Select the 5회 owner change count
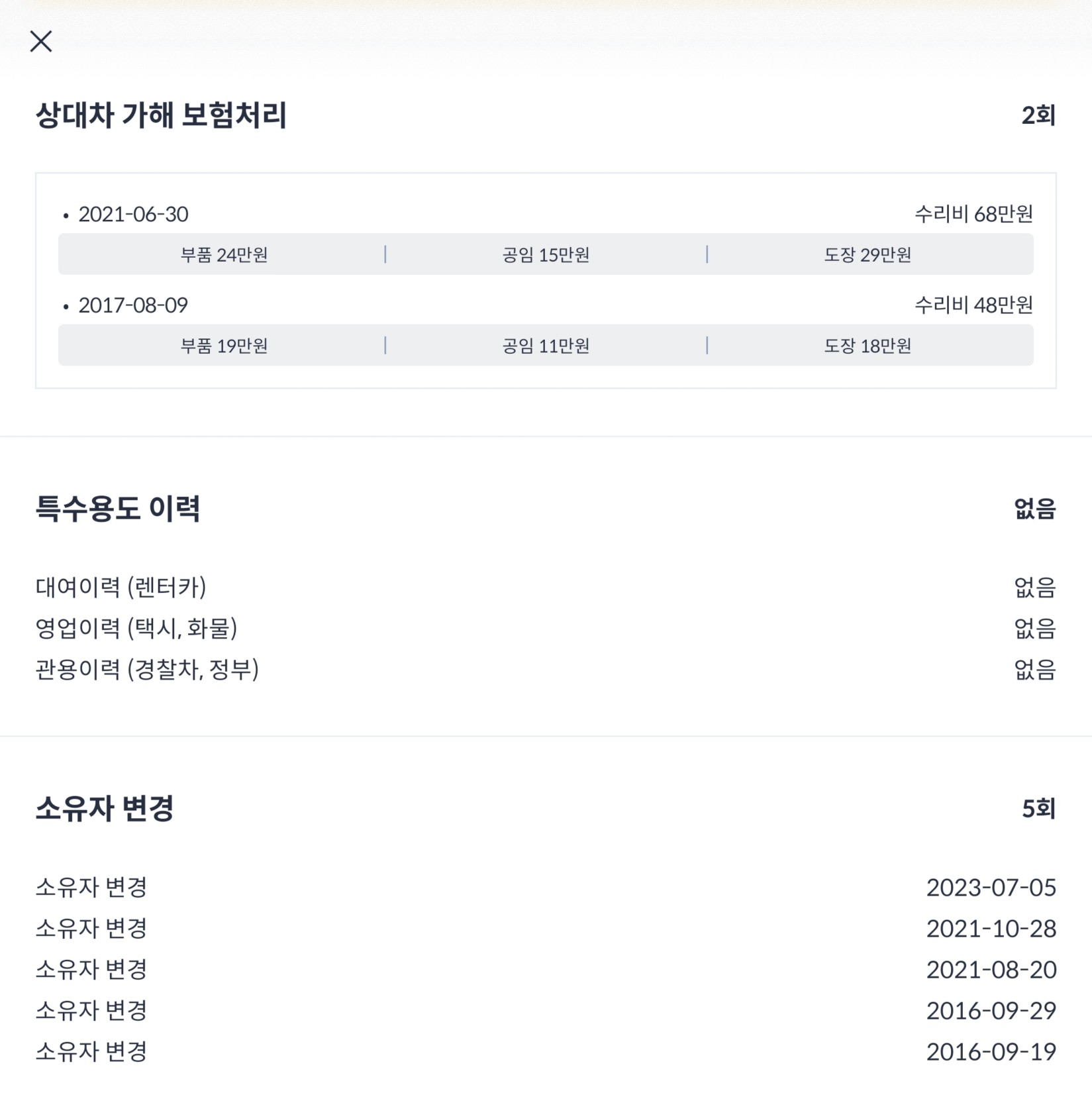Viewport: 1092px width, 1093px height. 1038,809
